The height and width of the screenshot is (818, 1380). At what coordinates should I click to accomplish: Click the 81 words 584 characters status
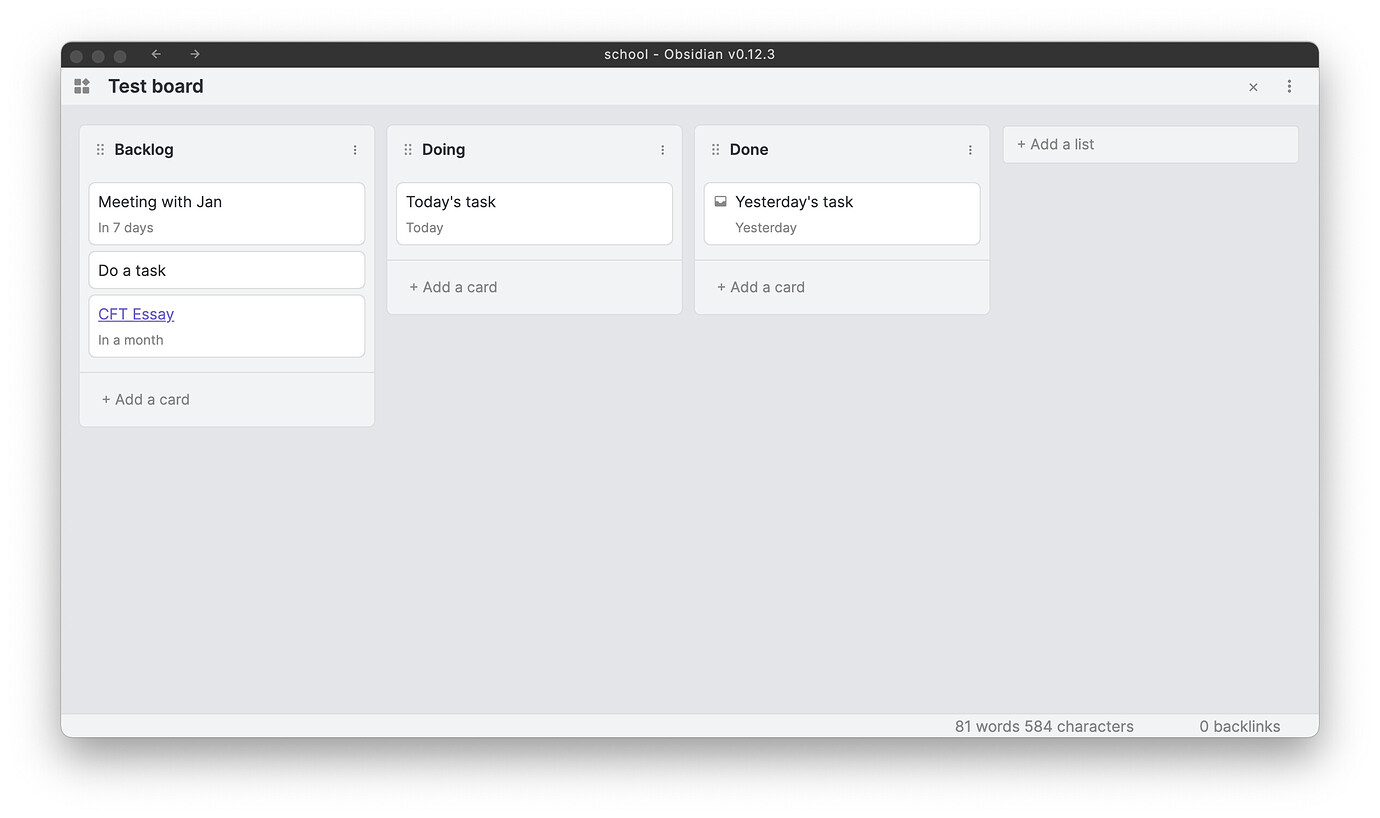[x=1044, y=727]
